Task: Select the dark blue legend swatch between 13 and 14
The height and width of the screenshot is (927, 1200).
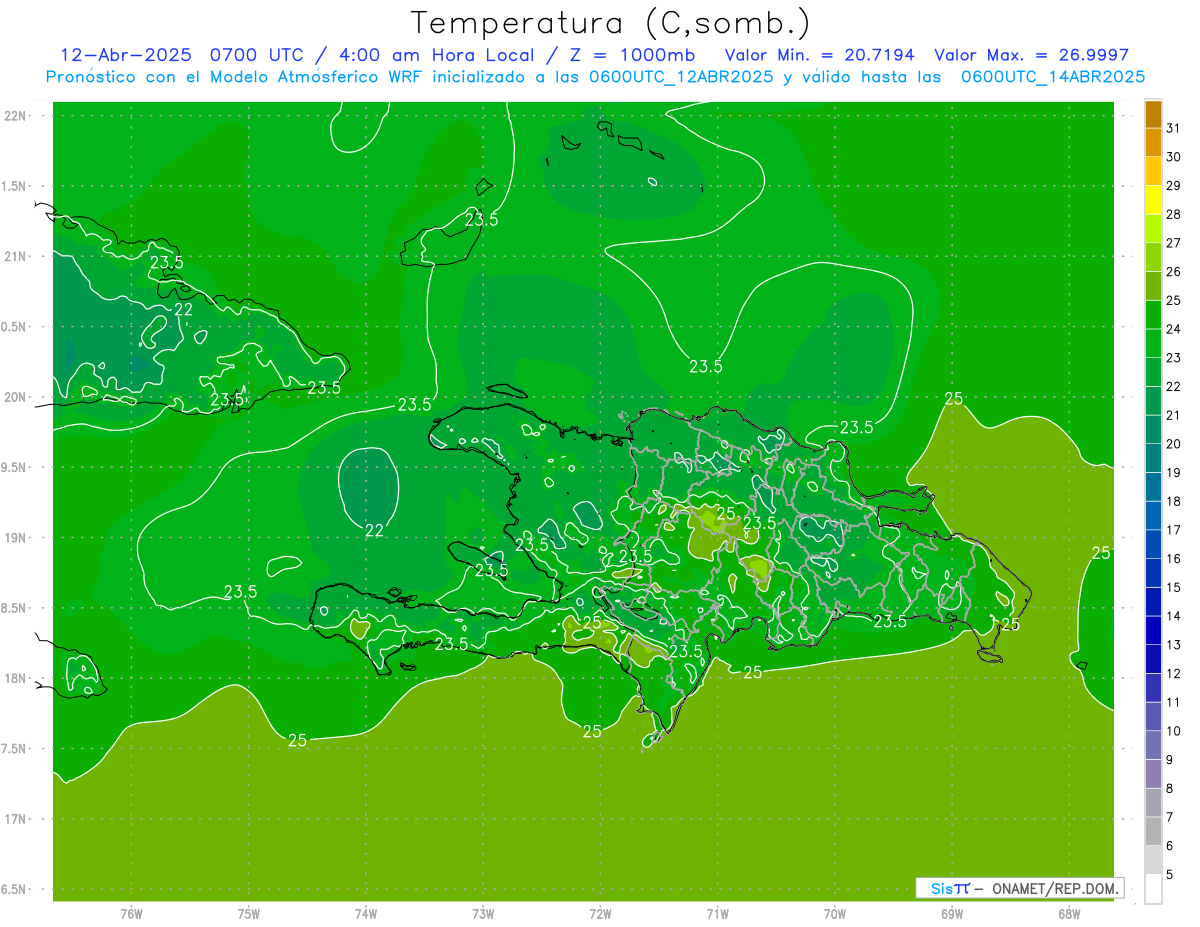Action: point(1153,630)
